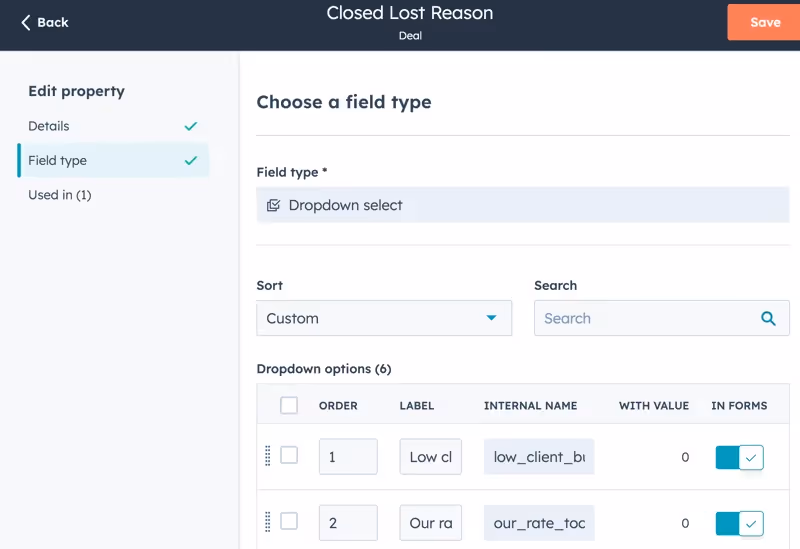Open the Field type Dropdown select box
Screen dimensions: 800x549
pyautogui.click(x=523, y=205)
